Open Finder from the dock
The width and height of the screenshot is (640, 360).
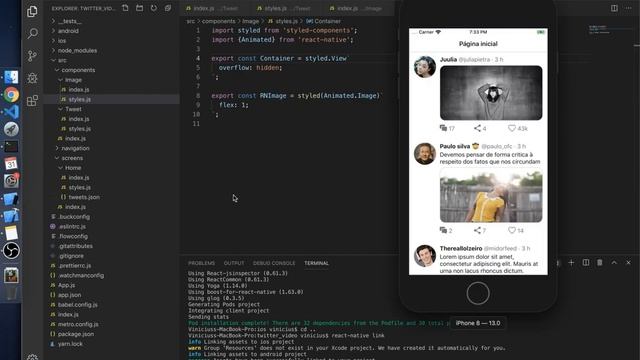point(11,77)
